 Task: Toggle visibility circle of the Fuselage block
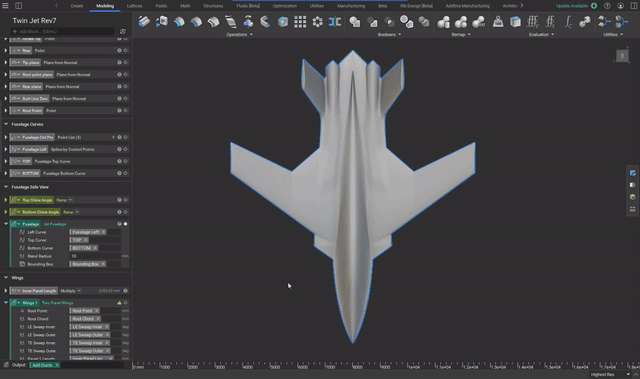125,224
